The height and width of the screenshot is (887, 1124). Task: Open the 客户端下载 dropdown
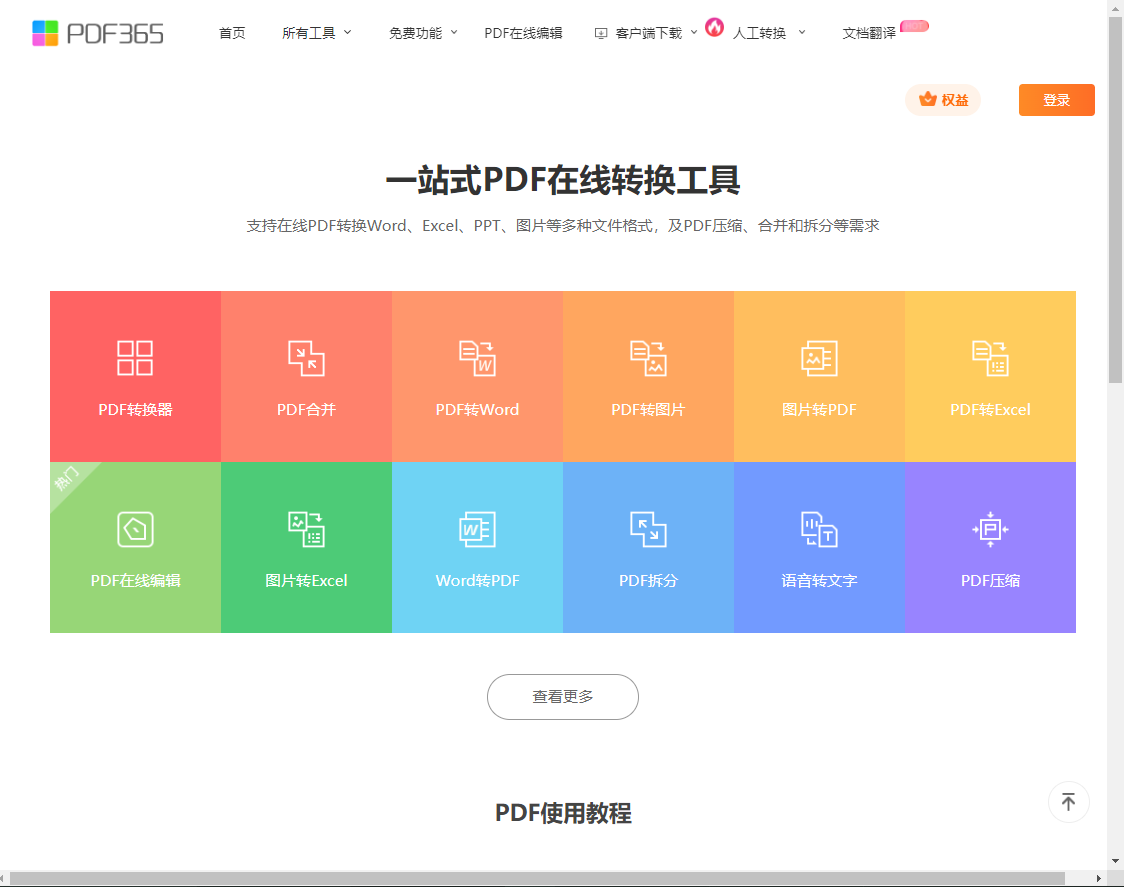[647, 33]
